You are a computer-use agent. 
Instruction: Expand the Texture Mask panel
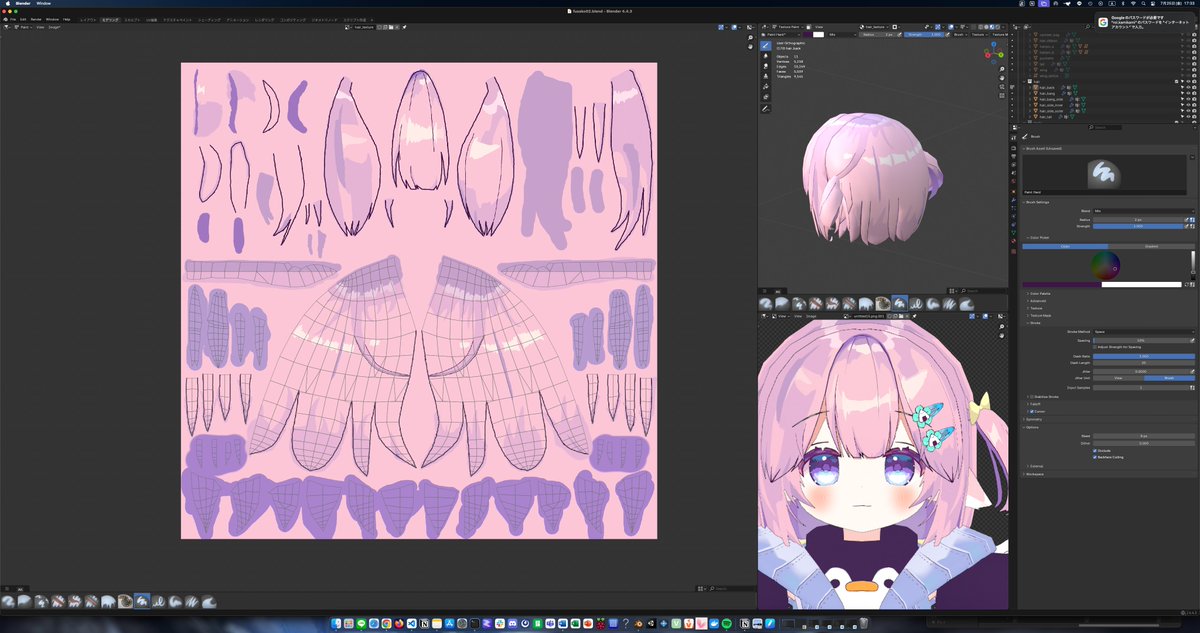[x=1040, y=315]
